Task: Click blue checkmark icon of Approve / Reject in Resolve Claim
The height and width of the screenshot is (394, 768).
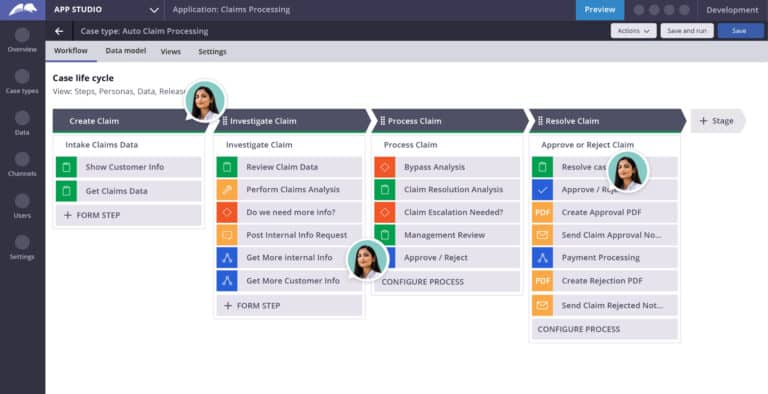Action: pos(542,190)
